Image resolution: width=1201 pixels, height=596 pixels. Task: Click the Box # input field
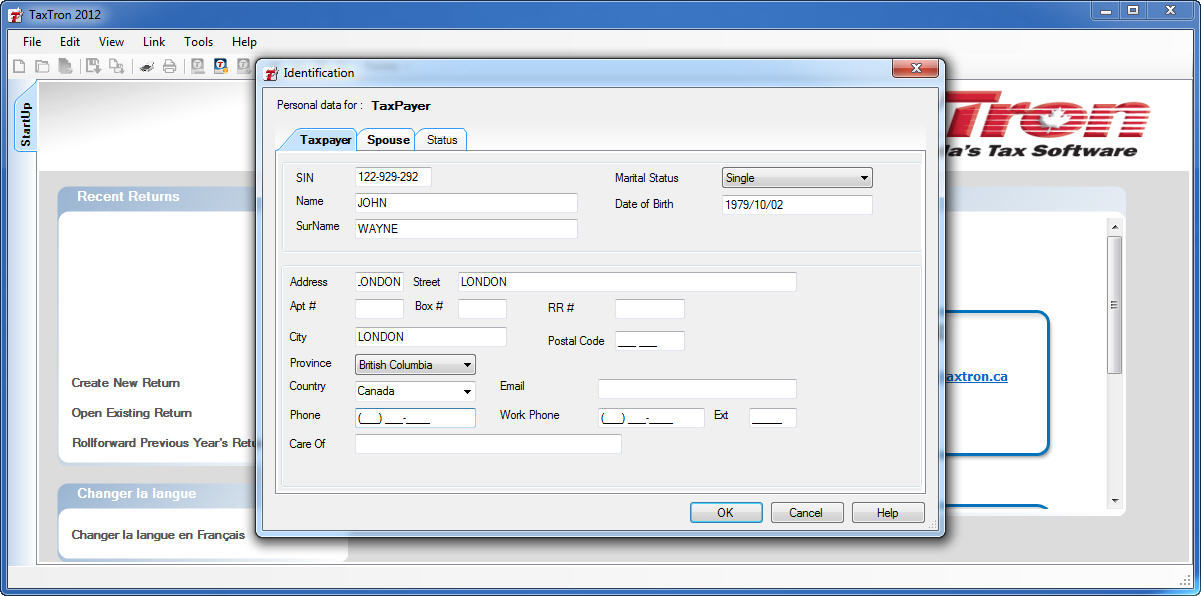tap(482, 309)
